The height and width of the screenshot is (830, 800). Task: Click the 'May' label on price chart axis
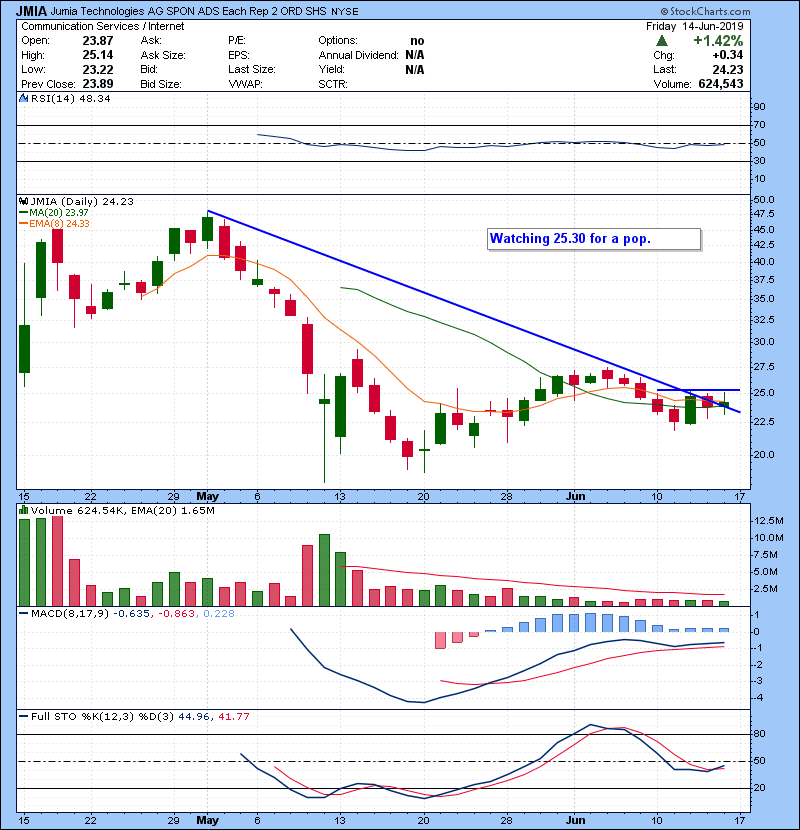click(x=208, y=497)
